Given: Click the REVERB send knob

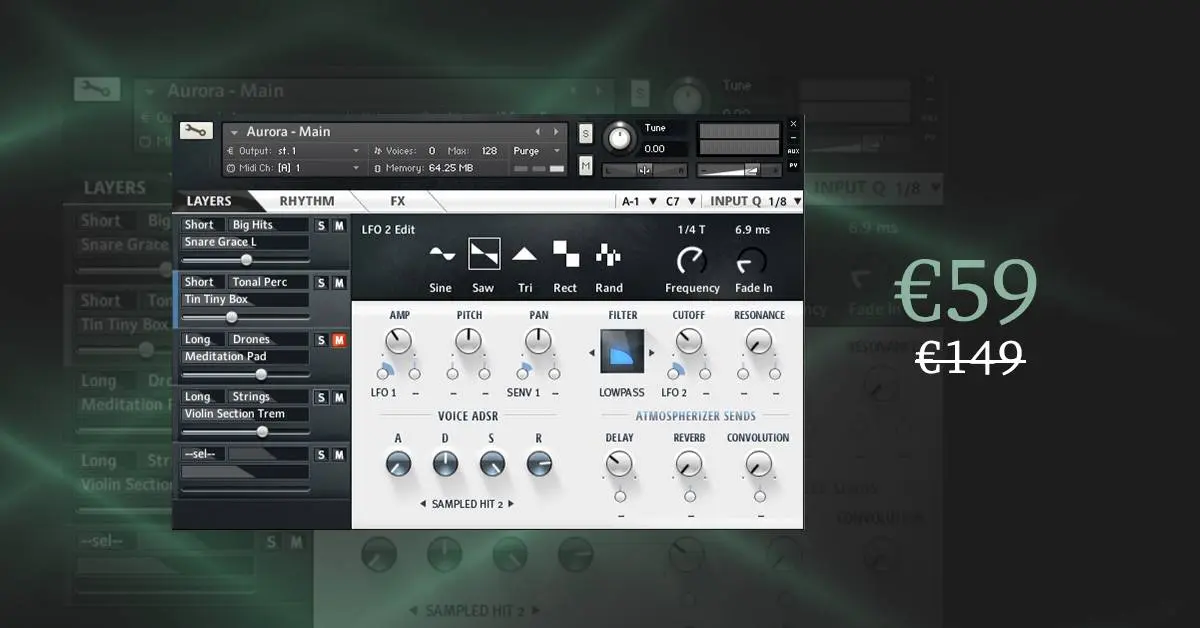Looking at the screenshot, I should click(688, 464).
